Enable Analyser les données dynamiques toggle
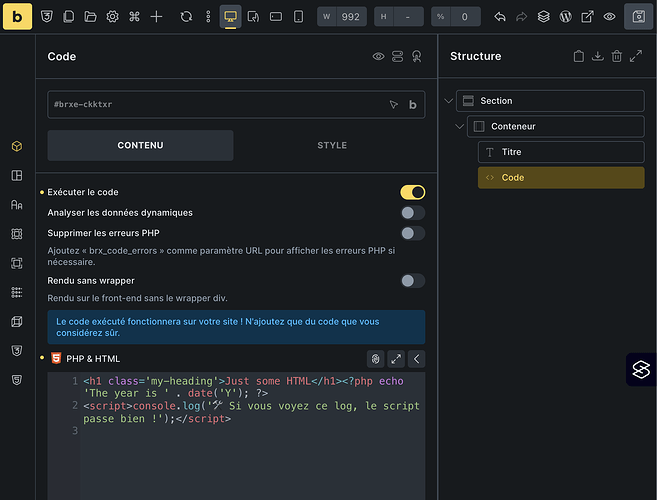Image resolution: width=657 pixels, height=500 pixels. [413, 213]
